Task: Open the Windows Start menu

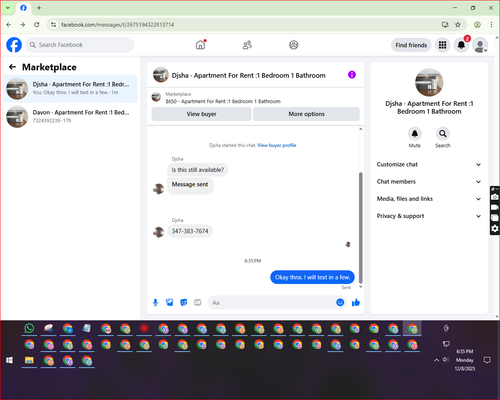Action: point(9,360)
